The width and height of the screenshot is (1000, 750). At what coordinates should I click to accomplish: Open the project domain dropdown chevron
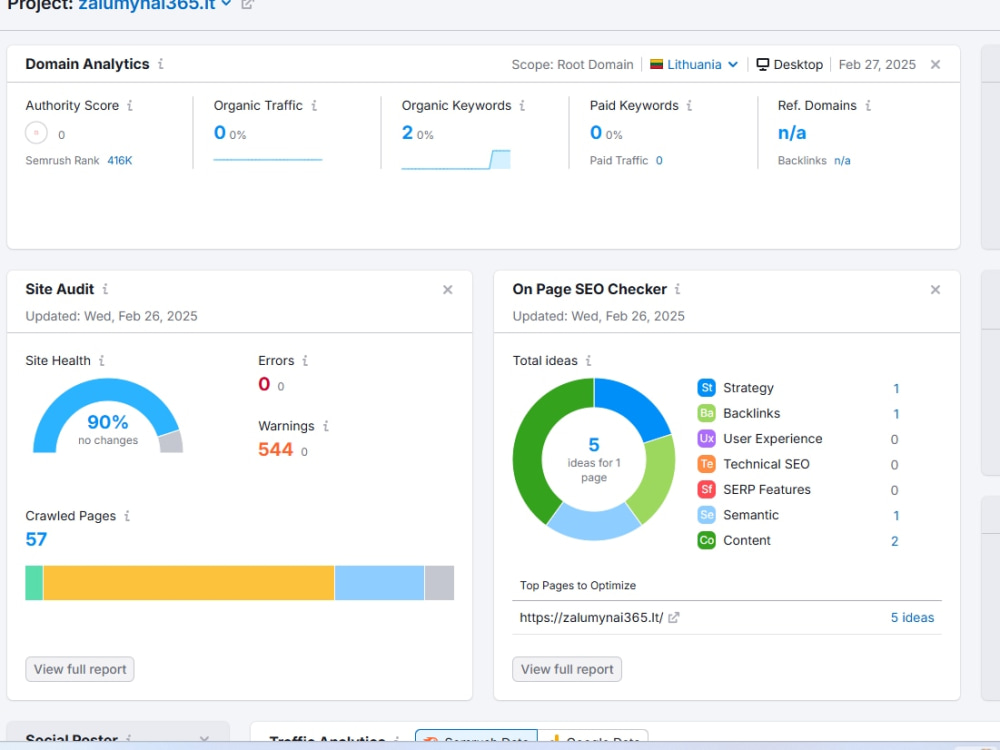(226, 4)
